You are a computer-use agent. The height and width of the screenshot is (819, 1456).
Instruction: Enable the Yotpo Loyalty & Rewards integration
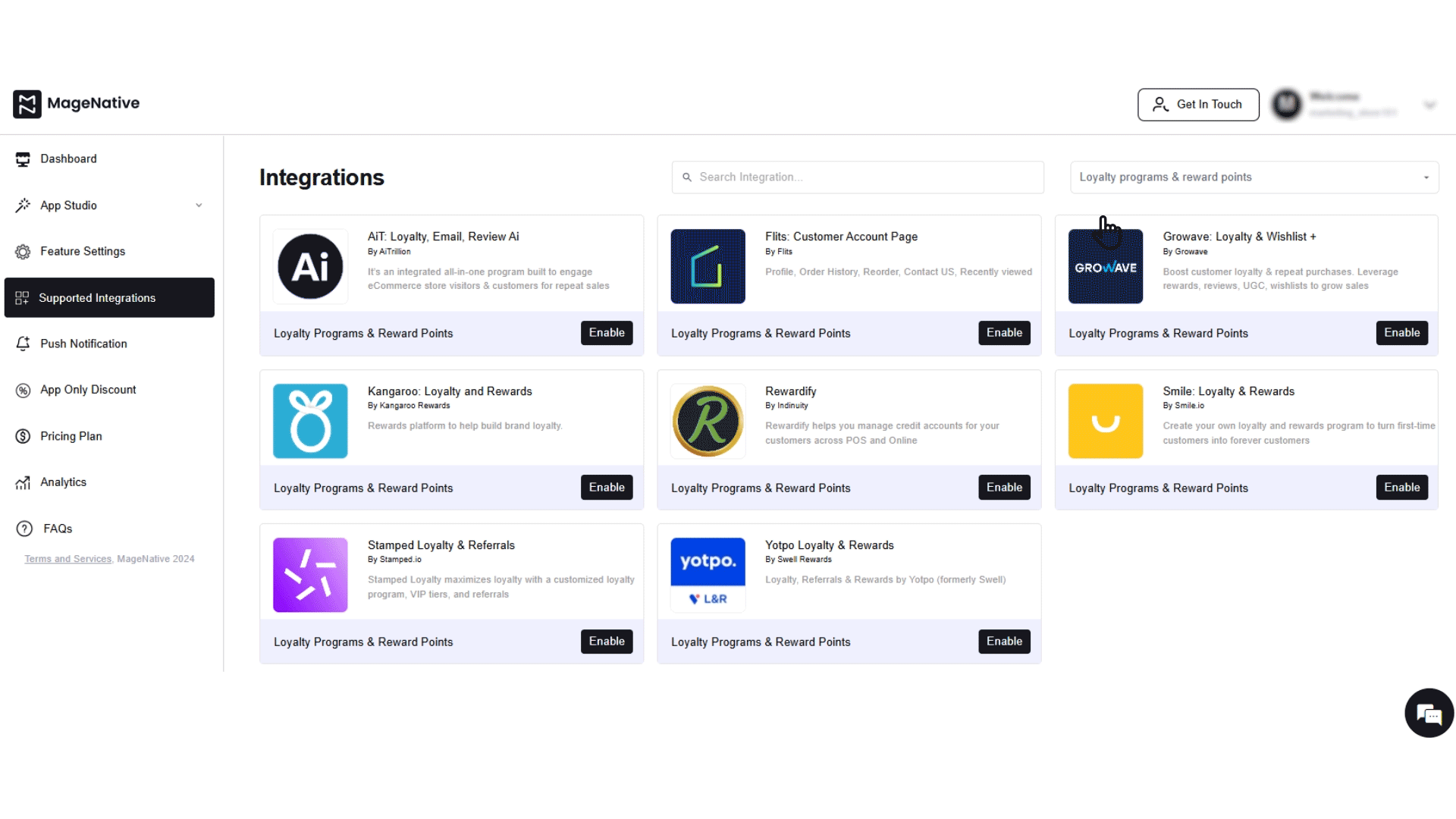pos(1004,642)
